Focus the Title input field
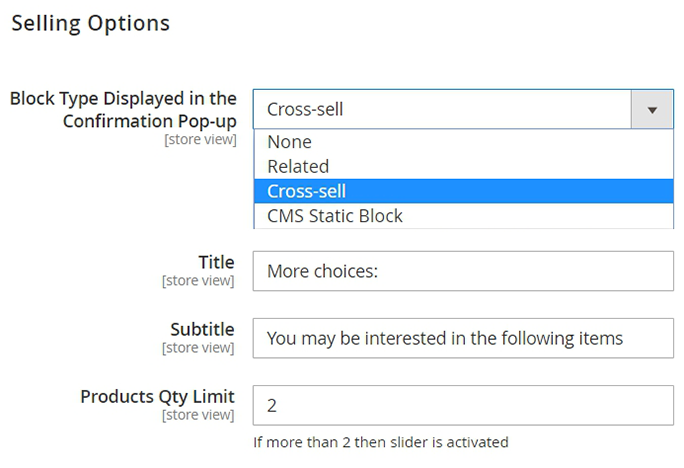 463,271
